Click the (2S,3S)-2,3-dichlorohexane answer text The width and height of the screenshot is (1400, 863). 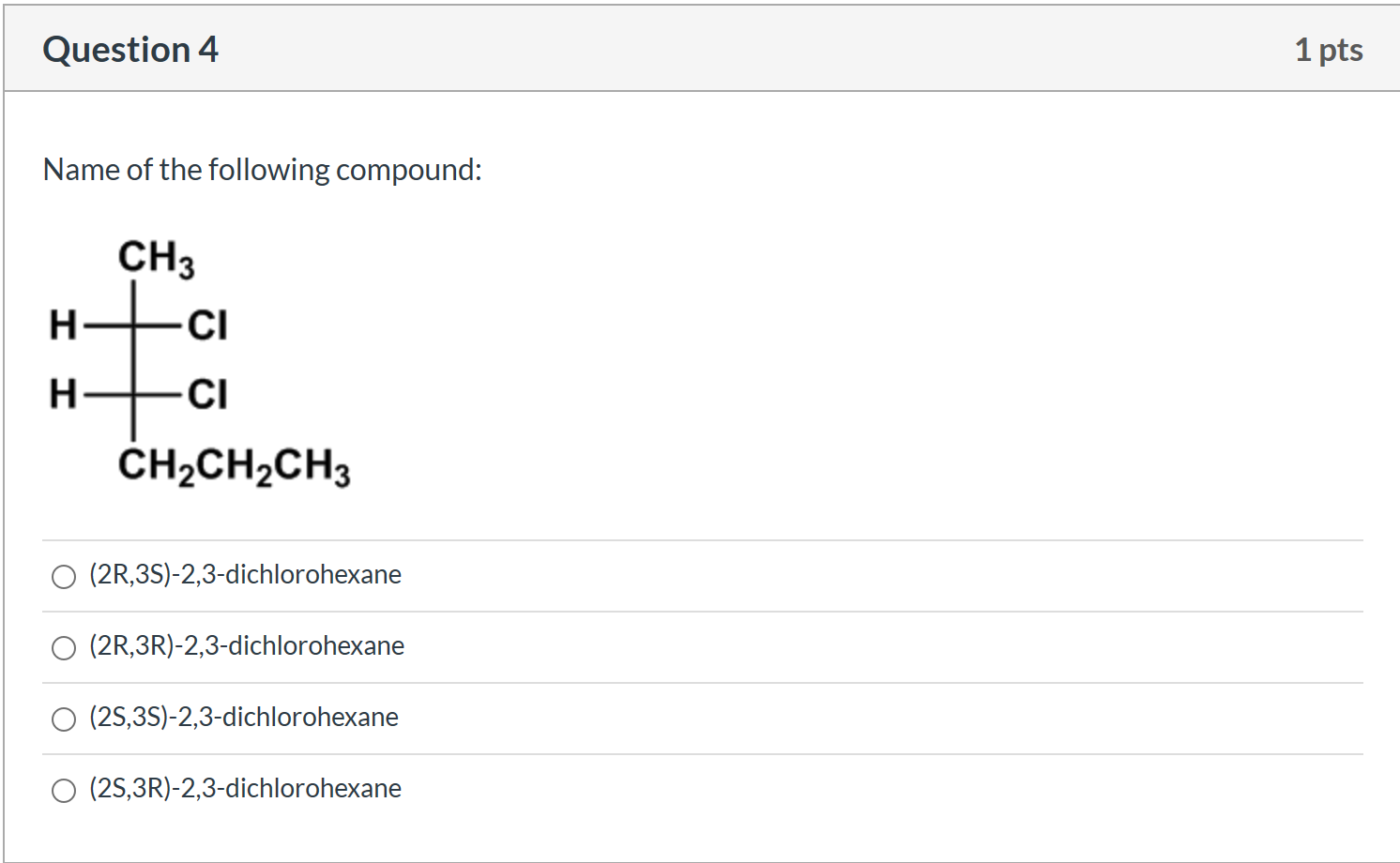pyautogui.click(x=243, y=718)
